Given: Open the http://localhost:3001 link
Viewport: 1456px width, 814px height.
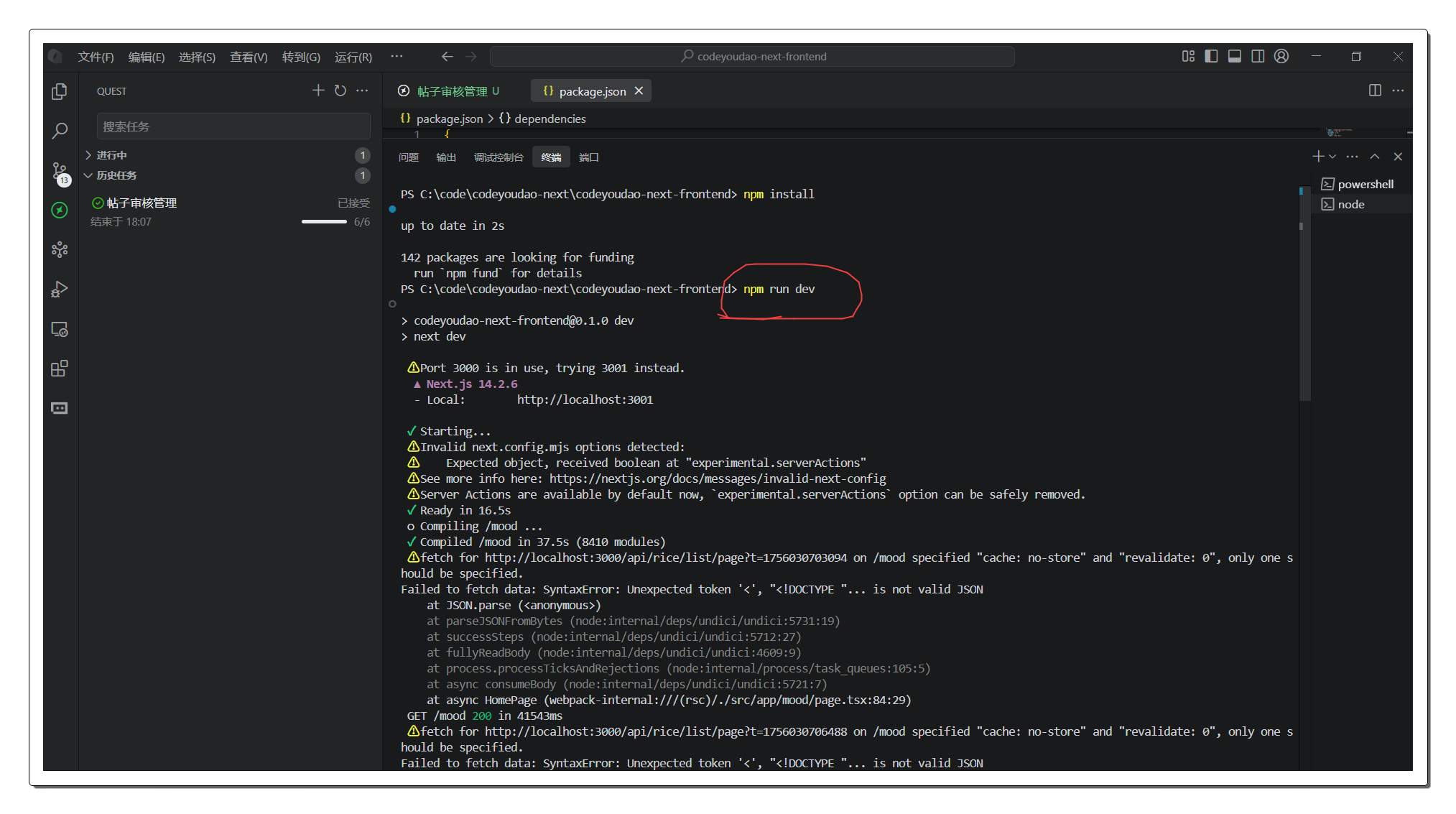Looking at the screenshot, I should click(585, 399).
